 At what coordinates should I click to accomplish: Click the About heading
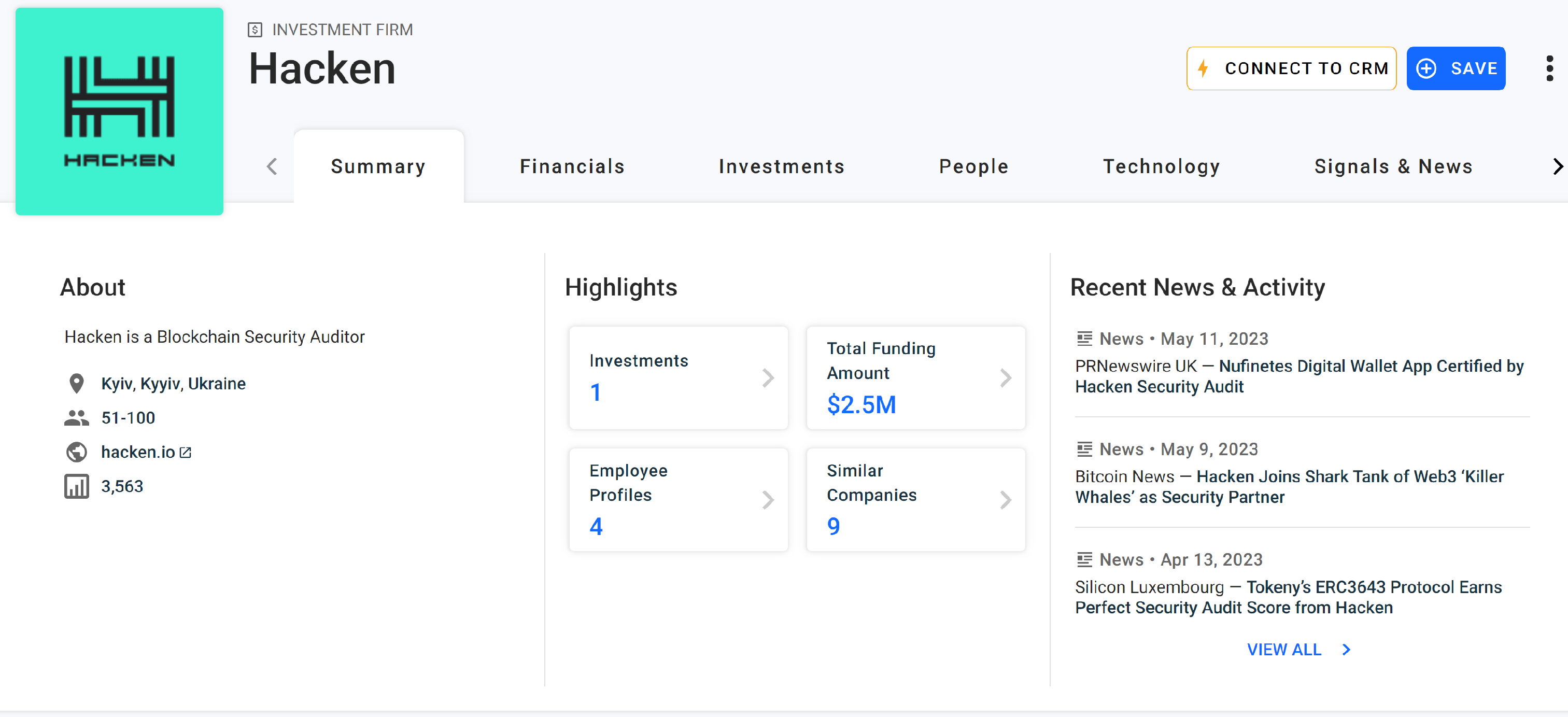tap(92, 287)
